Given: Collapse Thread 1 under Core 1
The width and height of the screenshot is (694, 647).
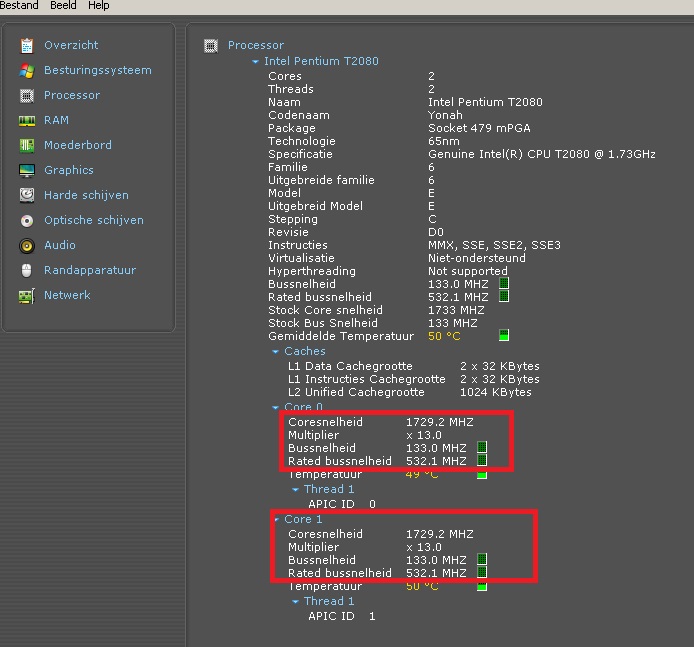Looking at the screenshot, I should point(295,601).
